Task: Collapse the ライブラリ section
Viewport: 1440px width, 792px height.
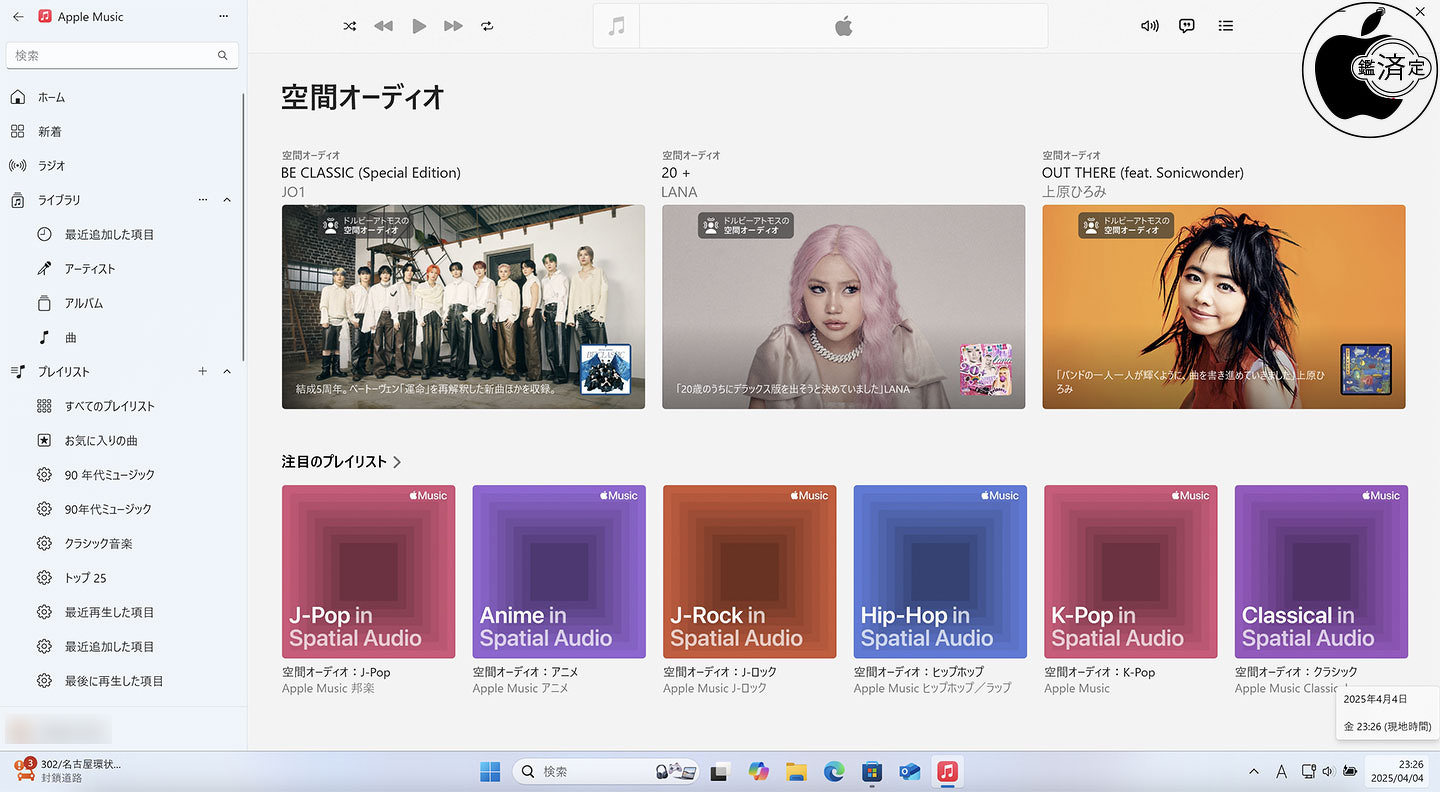Action: (x=227, y=200)
